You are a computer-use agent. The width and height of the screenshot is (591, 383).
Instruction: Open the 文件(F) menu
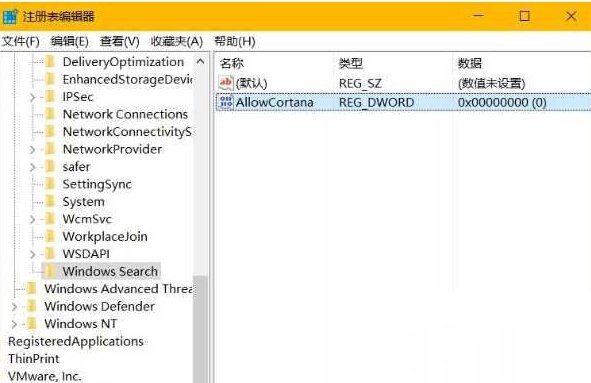21,41
